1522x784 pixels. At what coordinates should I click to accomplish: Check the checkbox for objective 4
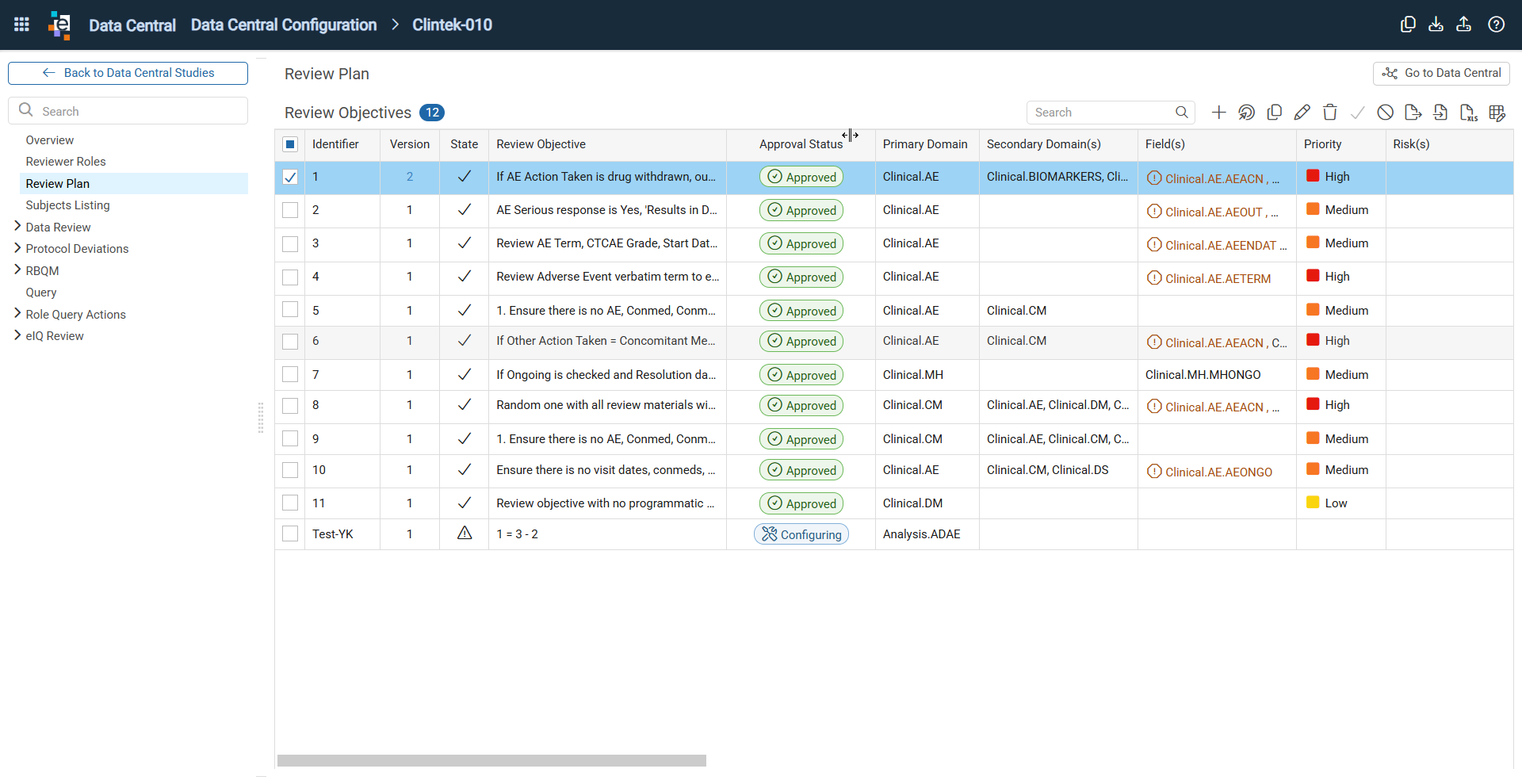click(290, 277)
